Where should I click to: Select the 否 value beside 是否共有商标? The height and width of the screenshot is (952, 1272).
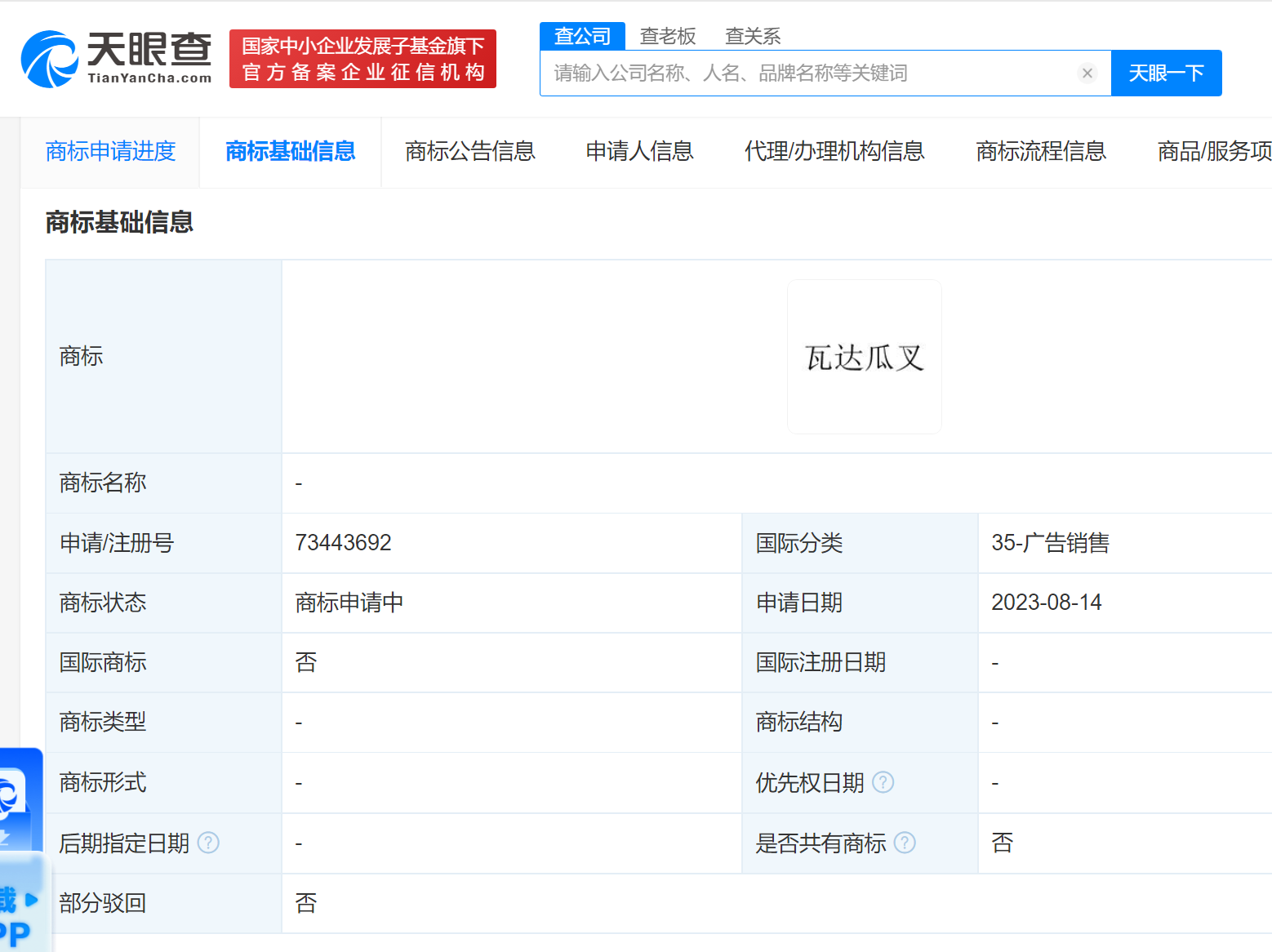[1003, 843]
